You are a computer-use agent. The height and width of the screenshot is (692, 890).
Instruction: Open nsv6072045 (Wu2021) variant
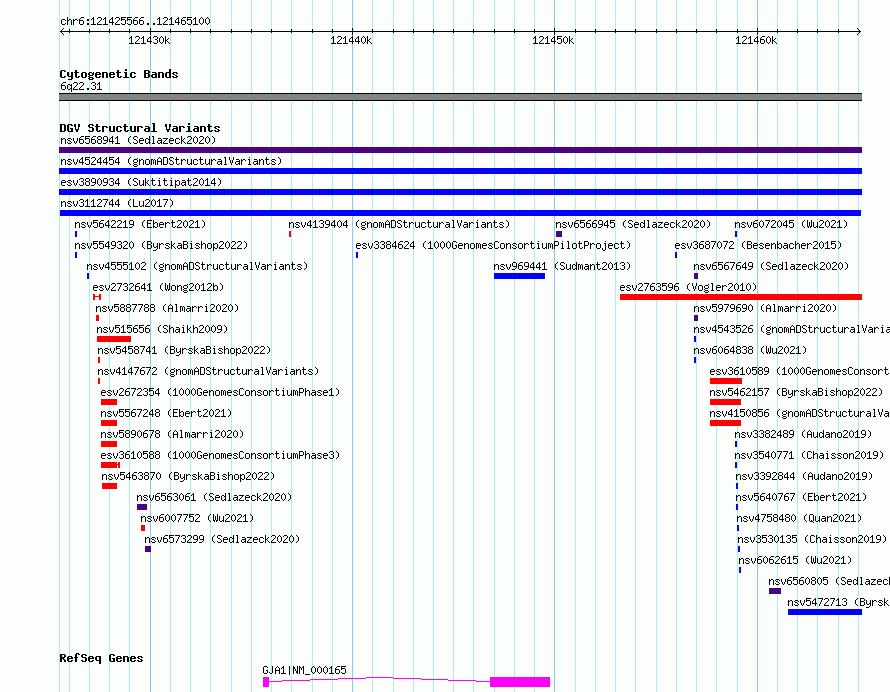[x=791, y=224]
